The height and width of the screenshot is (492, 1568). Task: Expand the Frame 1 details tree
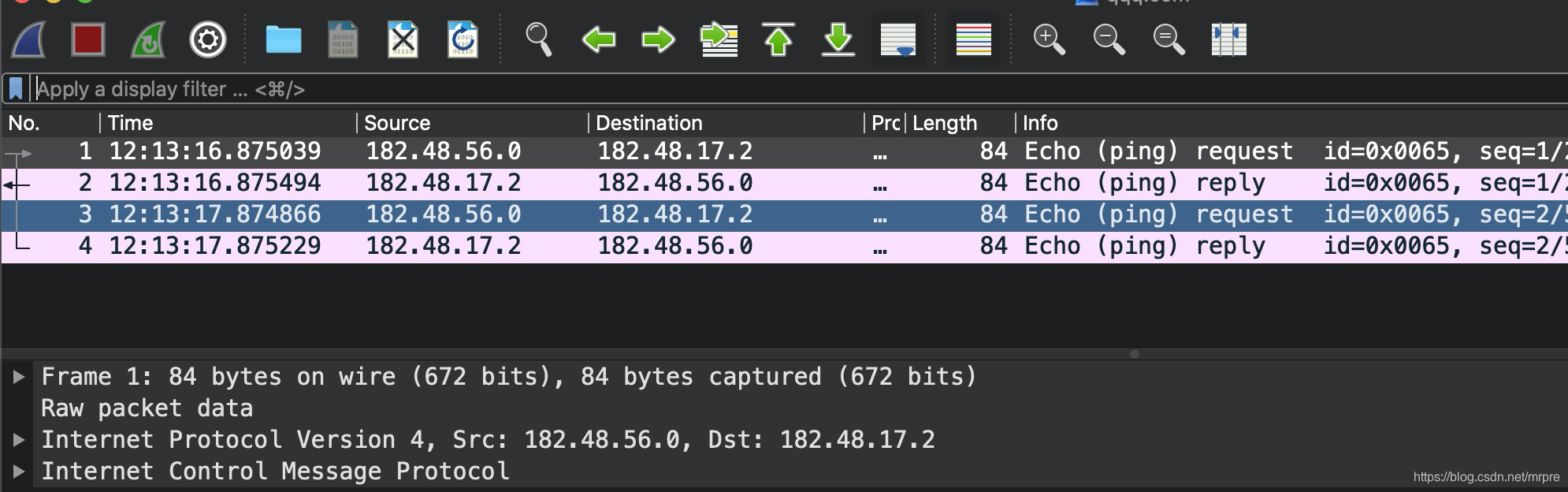[19, 377]
